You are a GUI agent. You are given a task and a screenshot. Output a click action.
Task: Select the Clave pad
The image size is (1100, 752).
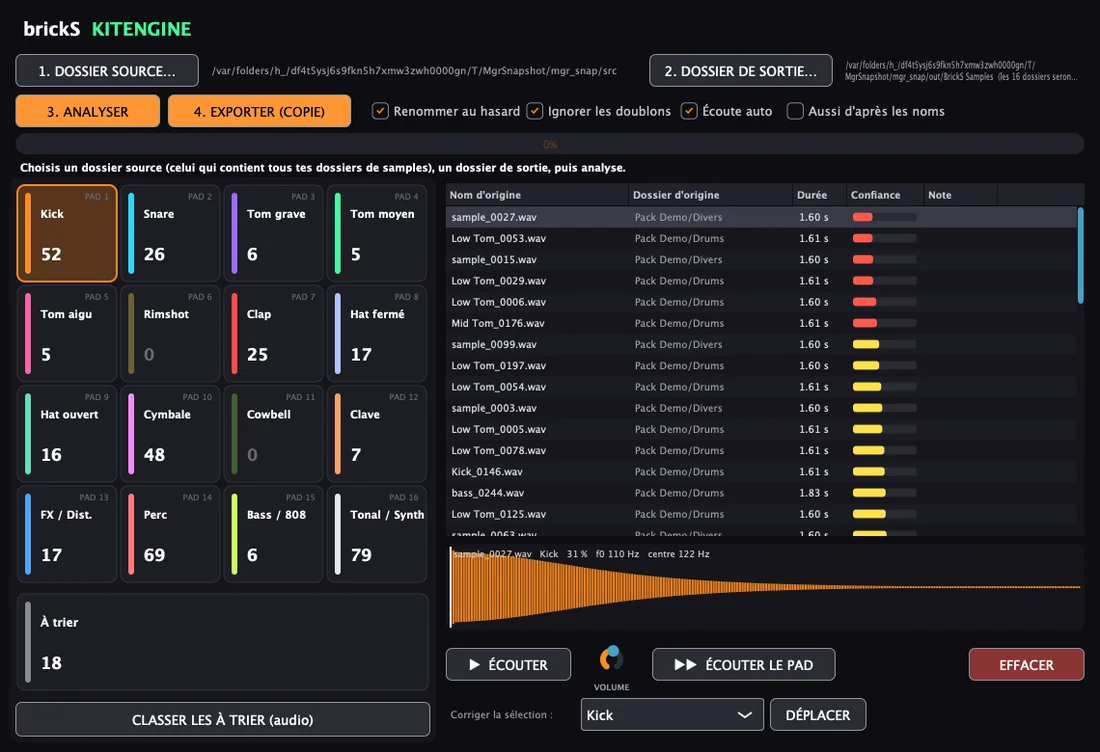click(377, 434)
